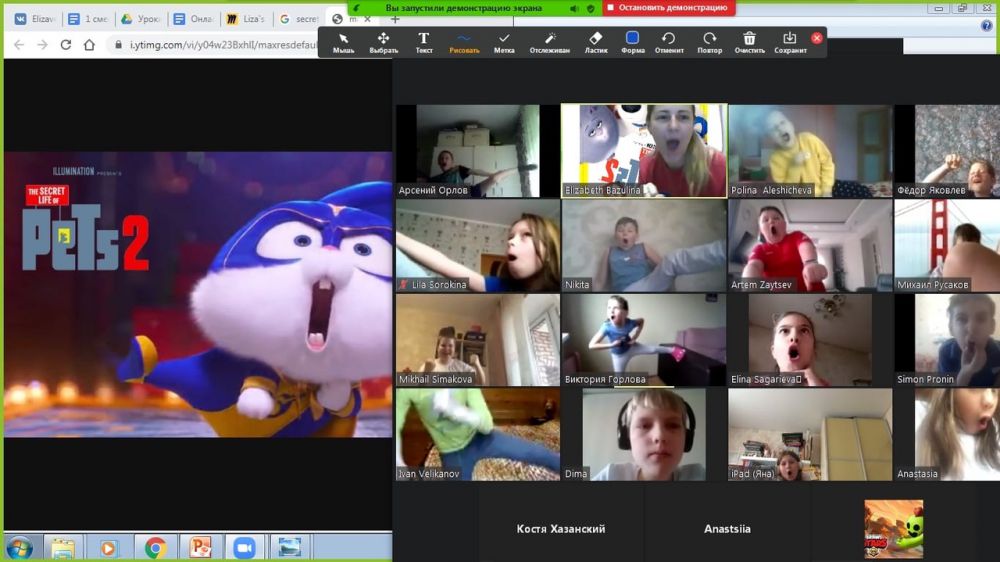Select Михаил Русаков's video tile

pyautogui.click(x=947, y=246)
